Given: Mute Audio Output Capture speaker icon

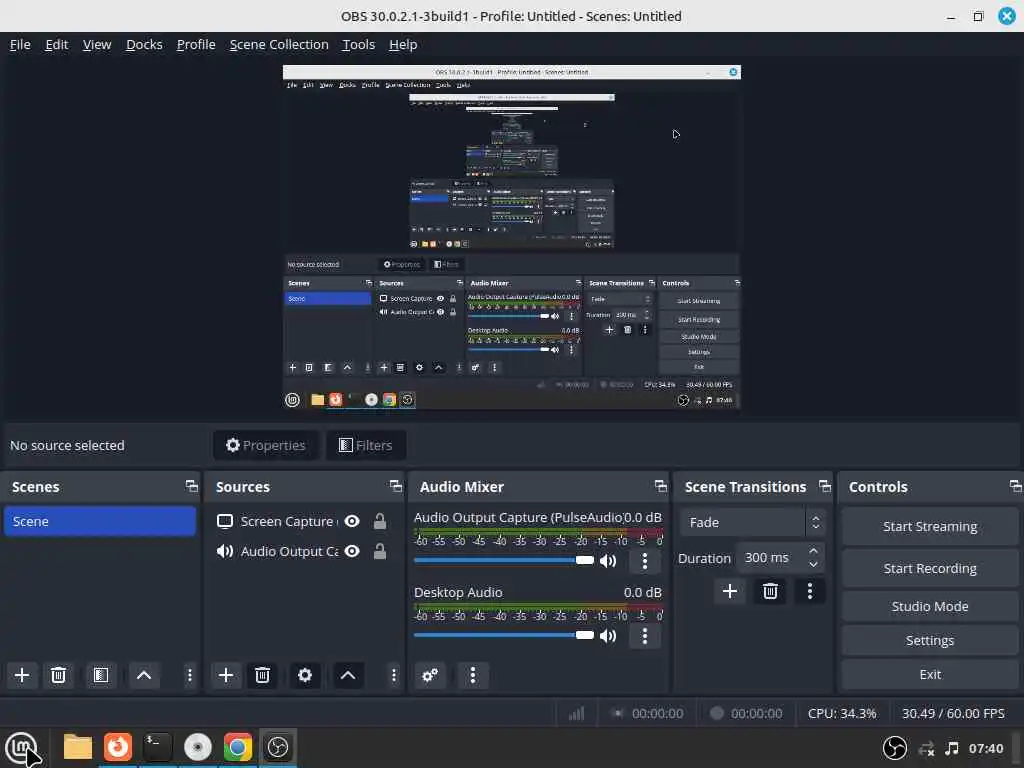Looking at the screenshot, I should [x=608, y=560].
